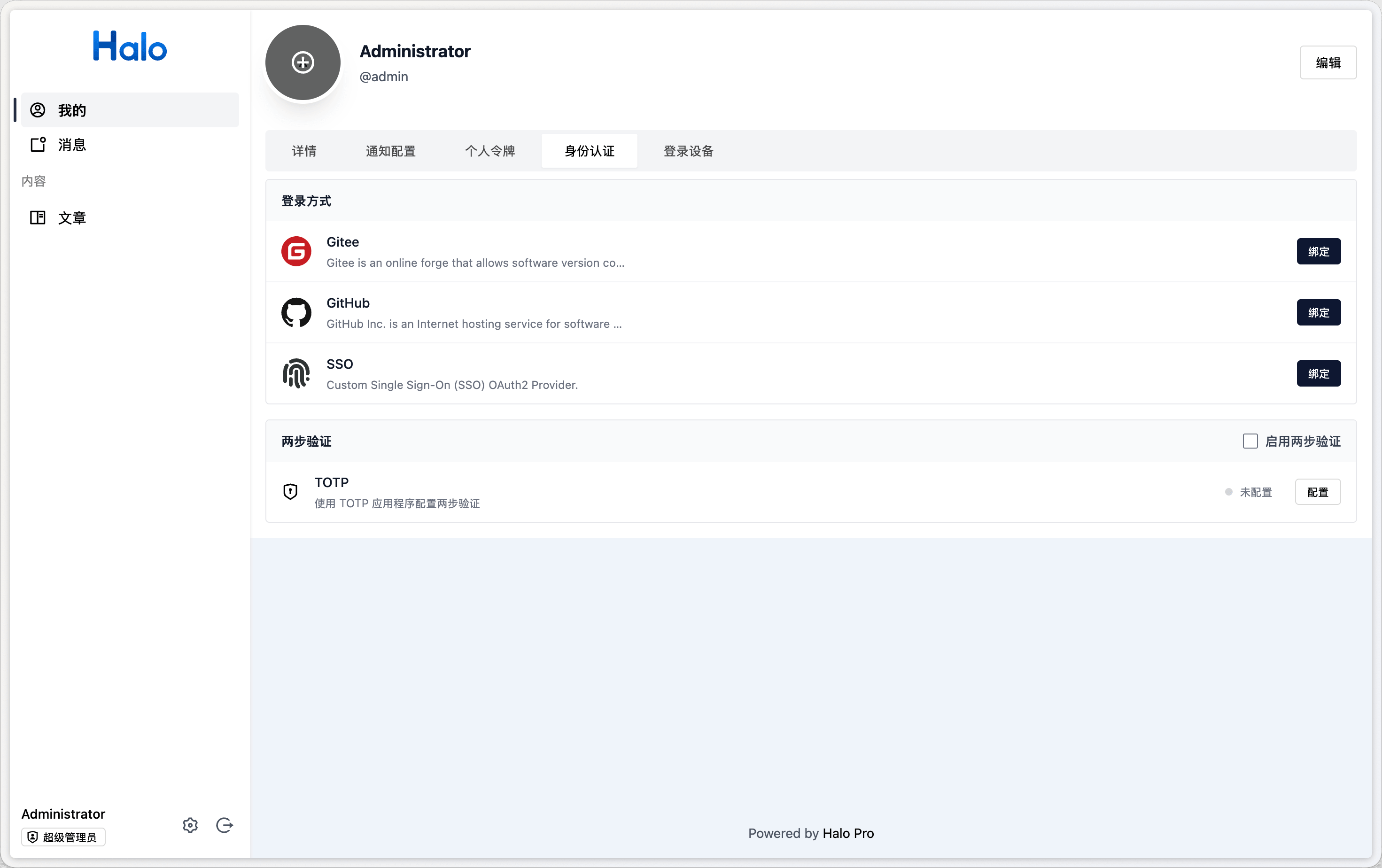
Task: Switch to the 个人令牌 tab
Action: [490, 151]
